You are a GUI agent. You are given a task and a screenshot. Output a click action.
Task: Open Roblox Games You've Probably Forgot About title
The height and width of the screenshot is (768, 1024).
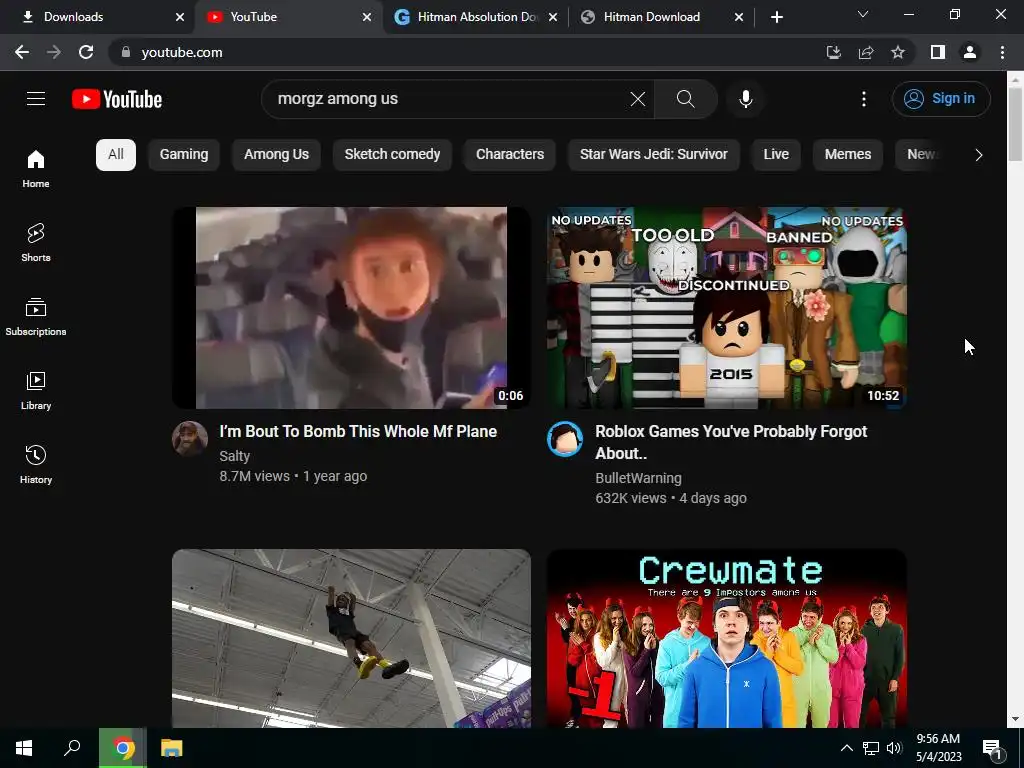tap(731, 442)
